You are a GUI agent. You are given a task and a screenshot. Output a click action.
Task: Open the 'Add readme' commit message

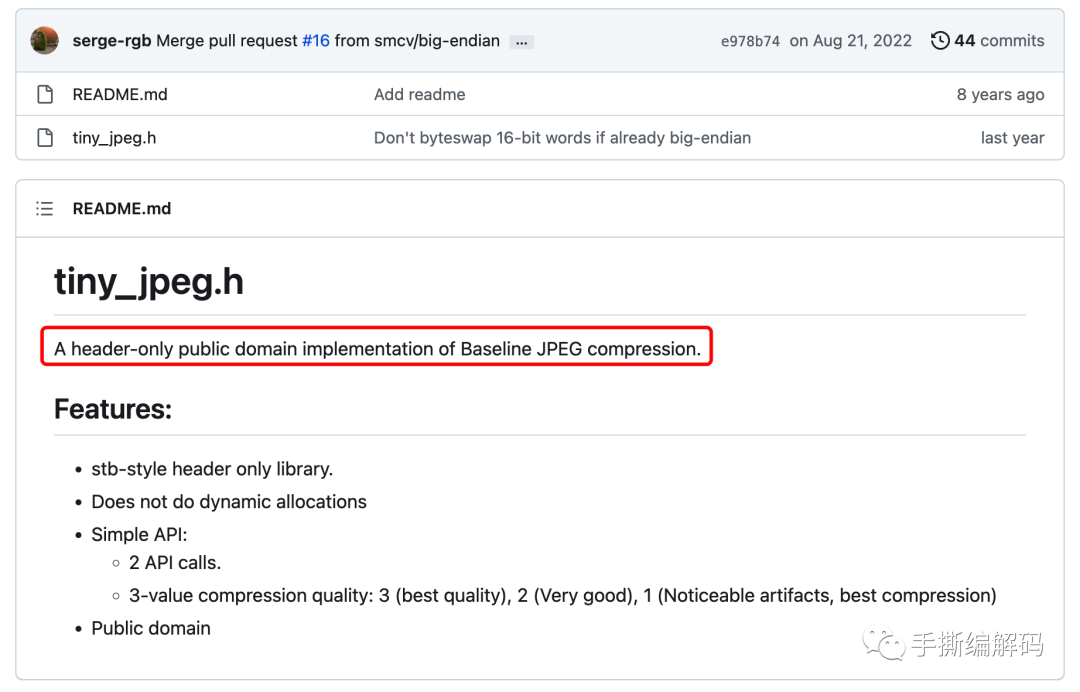(419, 95)
